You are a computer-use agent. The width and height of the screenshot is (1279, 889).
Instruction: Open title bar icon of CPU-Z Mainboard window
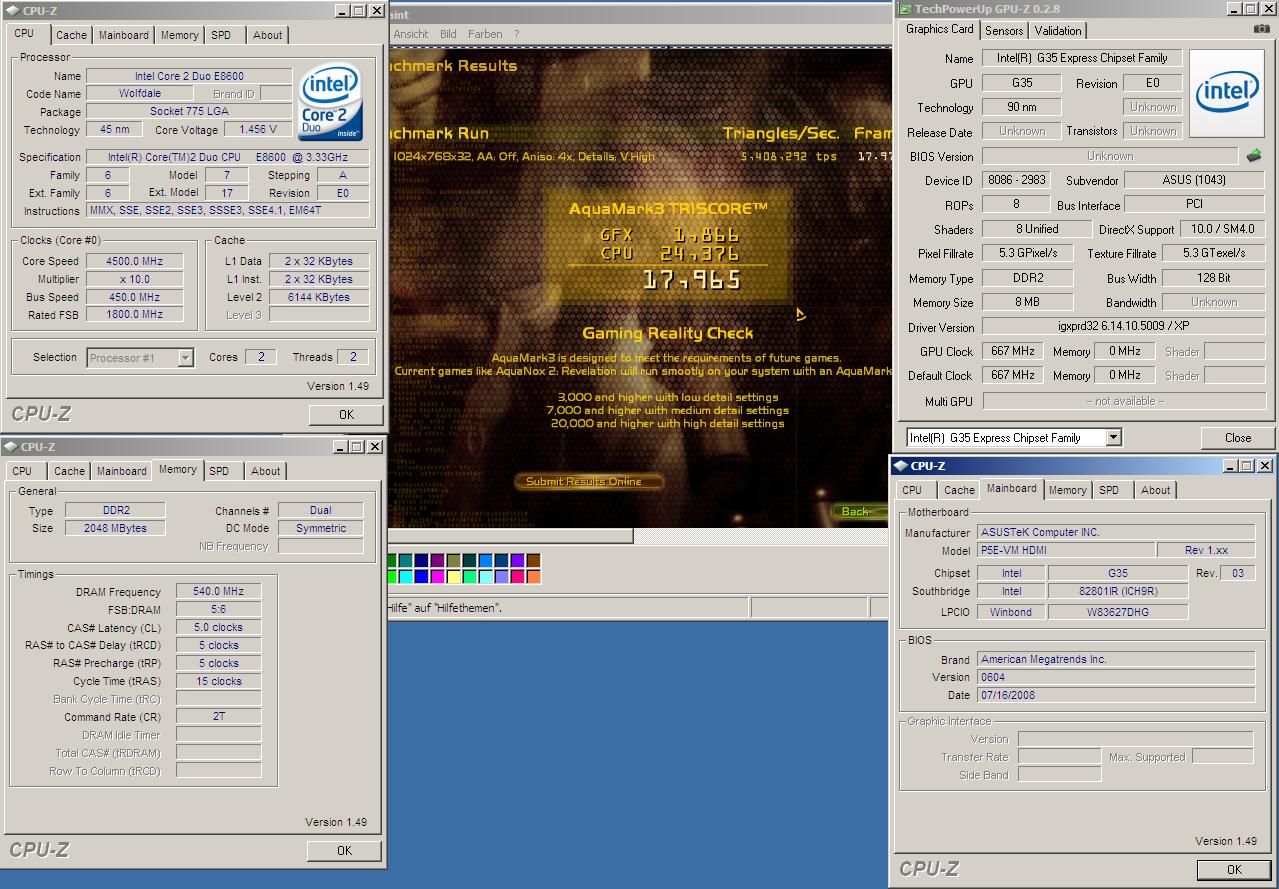point(900,466)
